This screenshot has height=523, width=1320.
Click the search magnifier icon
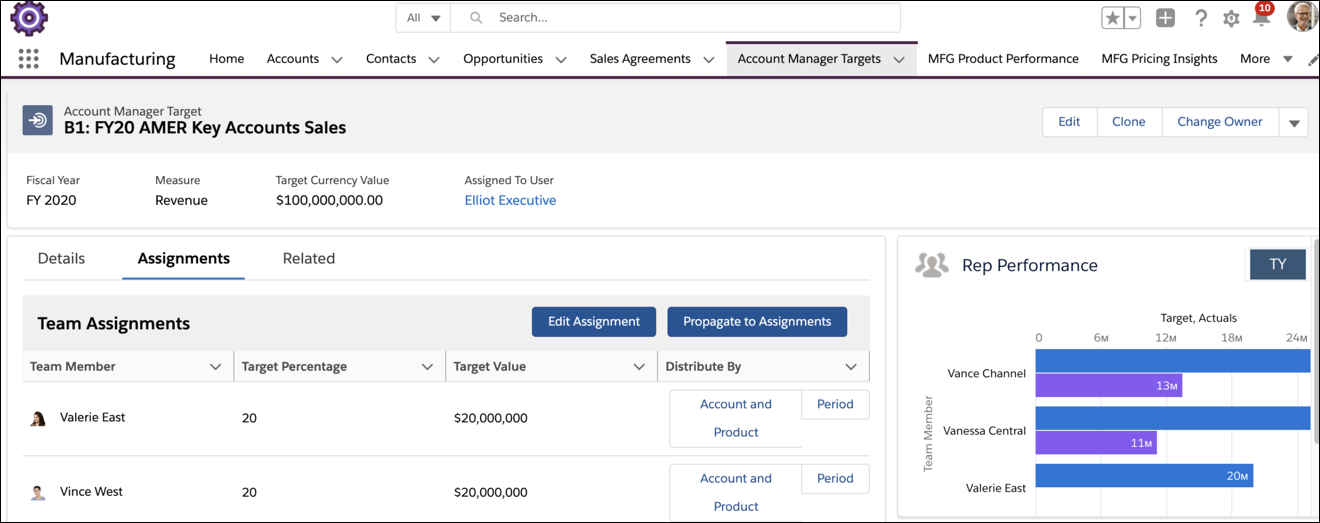coord(477,18)
